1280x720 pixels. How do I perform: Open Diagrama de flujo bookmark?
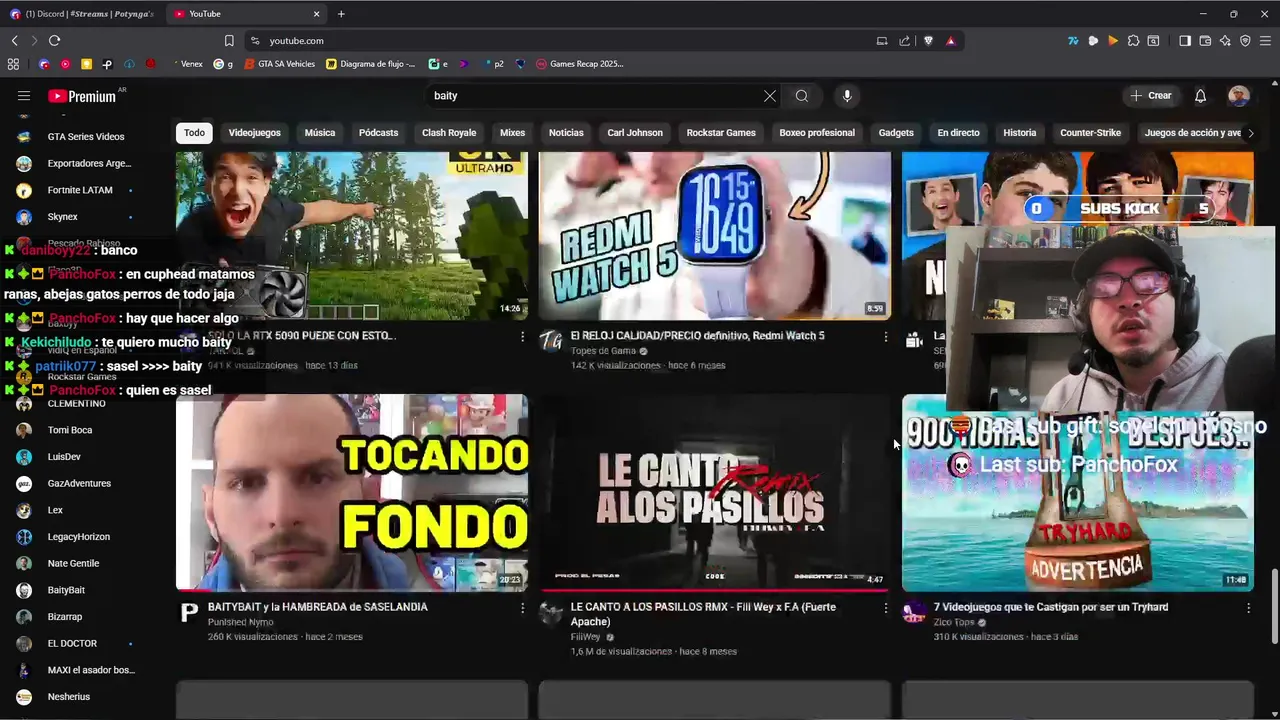click(370, 64)
